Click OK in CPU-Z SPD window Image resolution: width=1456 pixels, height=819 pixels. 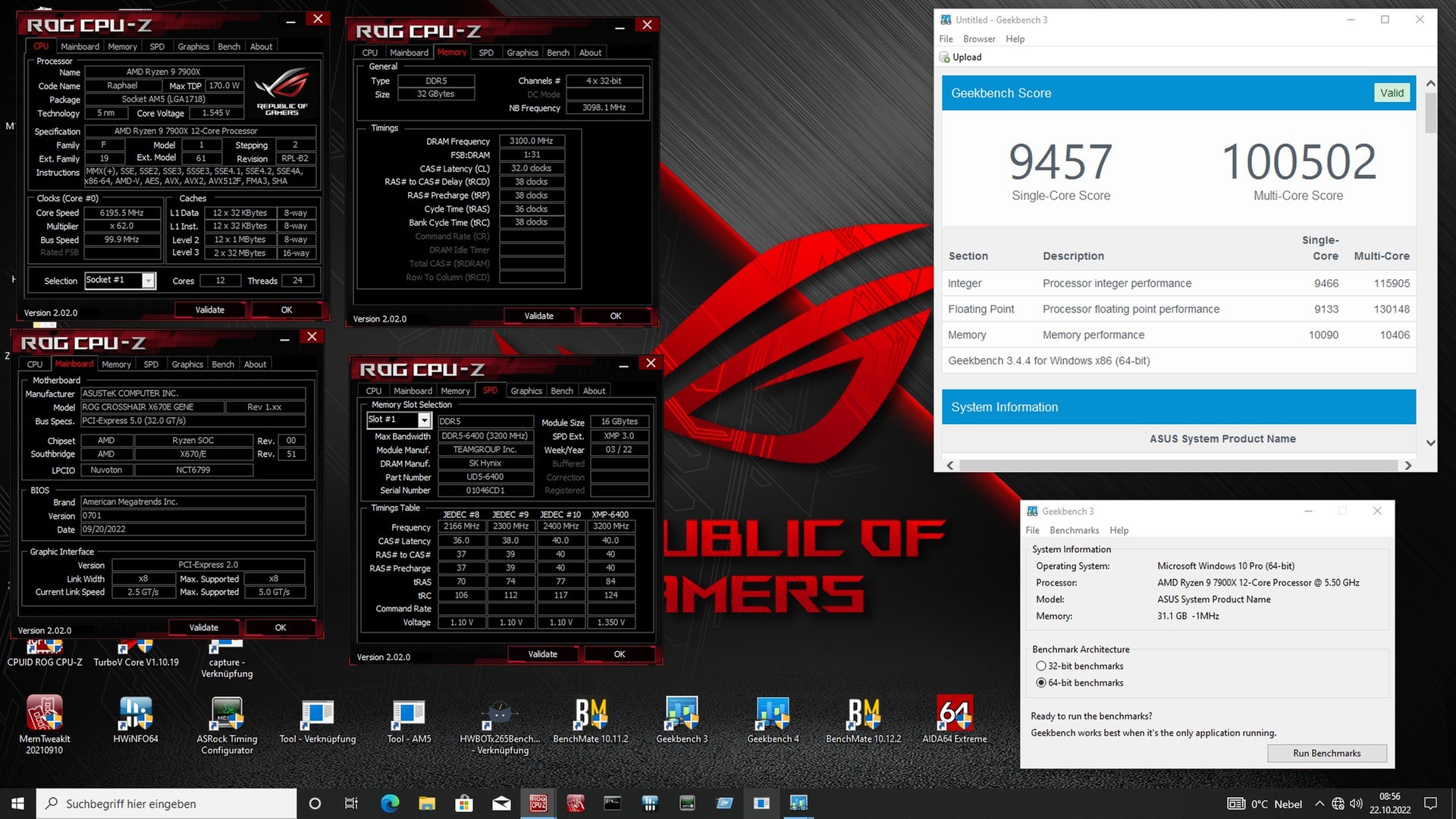[x=620, y=654]
